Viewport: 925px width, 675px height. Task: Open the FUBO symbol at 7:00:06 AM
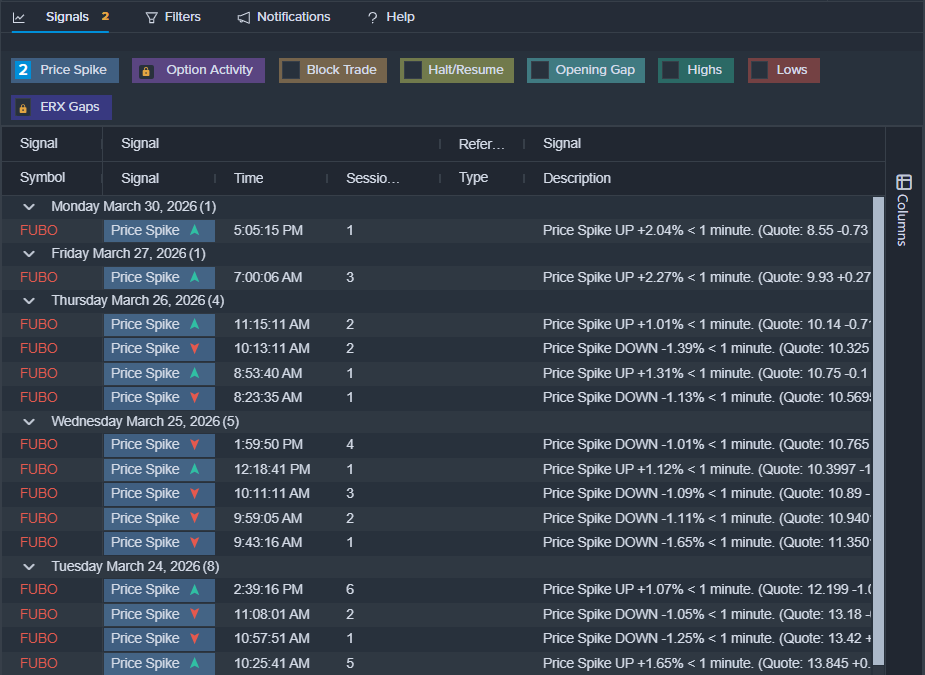39,277
